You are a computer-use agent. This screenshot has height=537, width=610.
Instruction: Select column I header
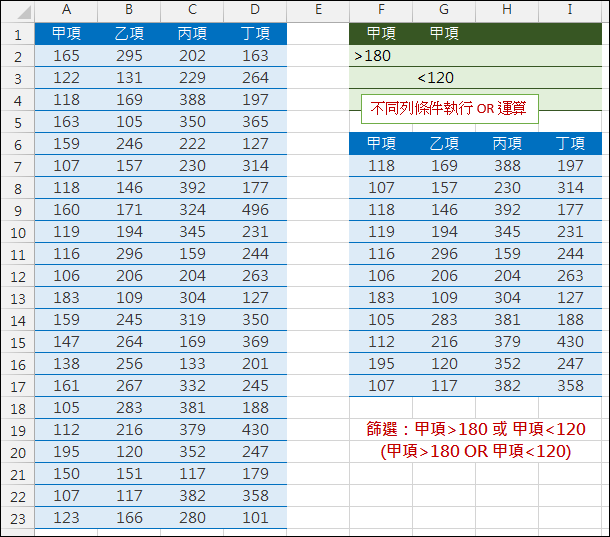(x=570, y=10)
